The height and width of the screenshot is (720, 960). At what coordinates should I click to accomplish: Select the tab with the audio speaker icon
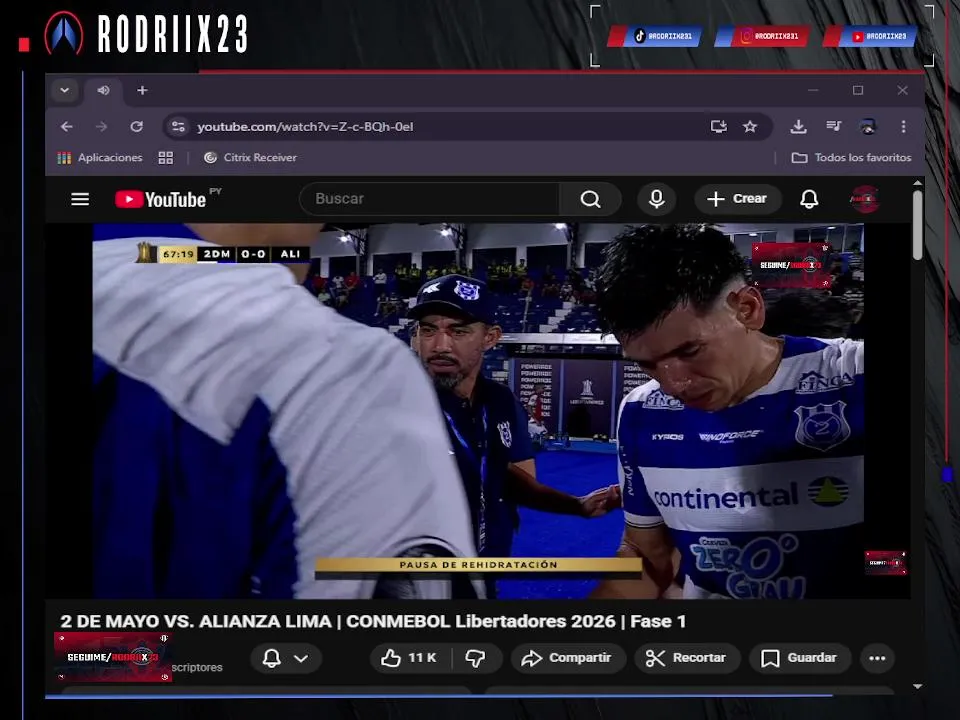(x=103, y=91)
